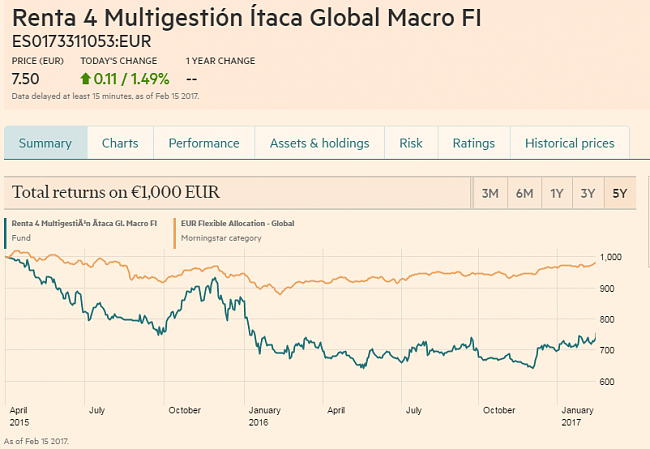650x449 pixels.
Task: Click the green up-arrow change icon
Action: 85,78
